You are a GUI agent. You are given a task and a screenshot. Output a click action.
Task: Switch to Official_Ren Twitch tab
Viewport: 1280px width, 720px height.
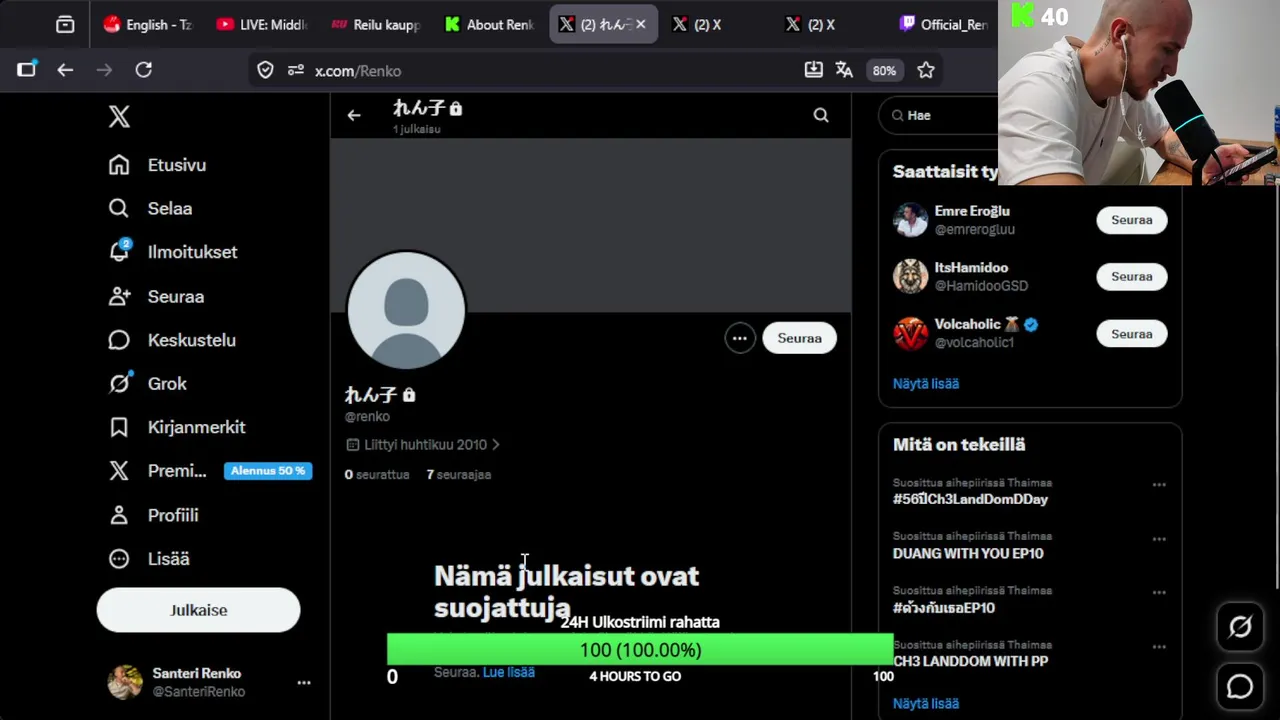click(944, 24)
